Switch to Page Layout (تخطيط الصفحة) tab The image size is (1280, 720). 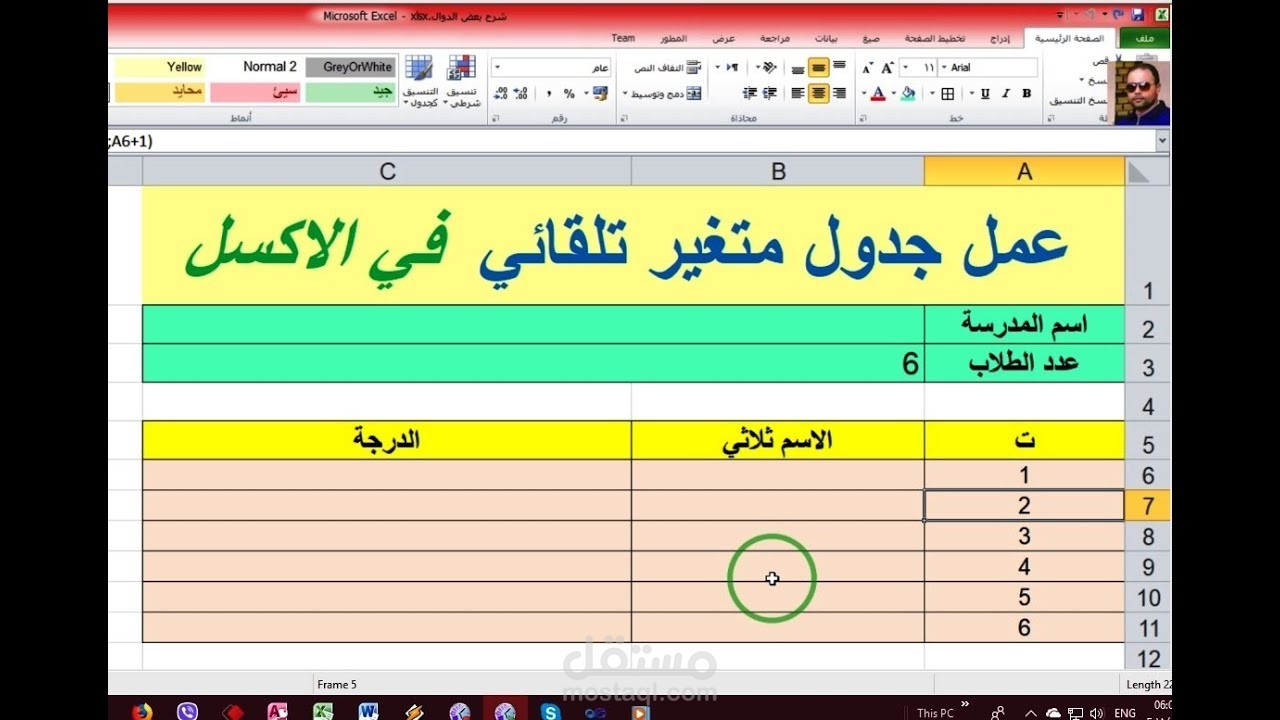(935, 38)
